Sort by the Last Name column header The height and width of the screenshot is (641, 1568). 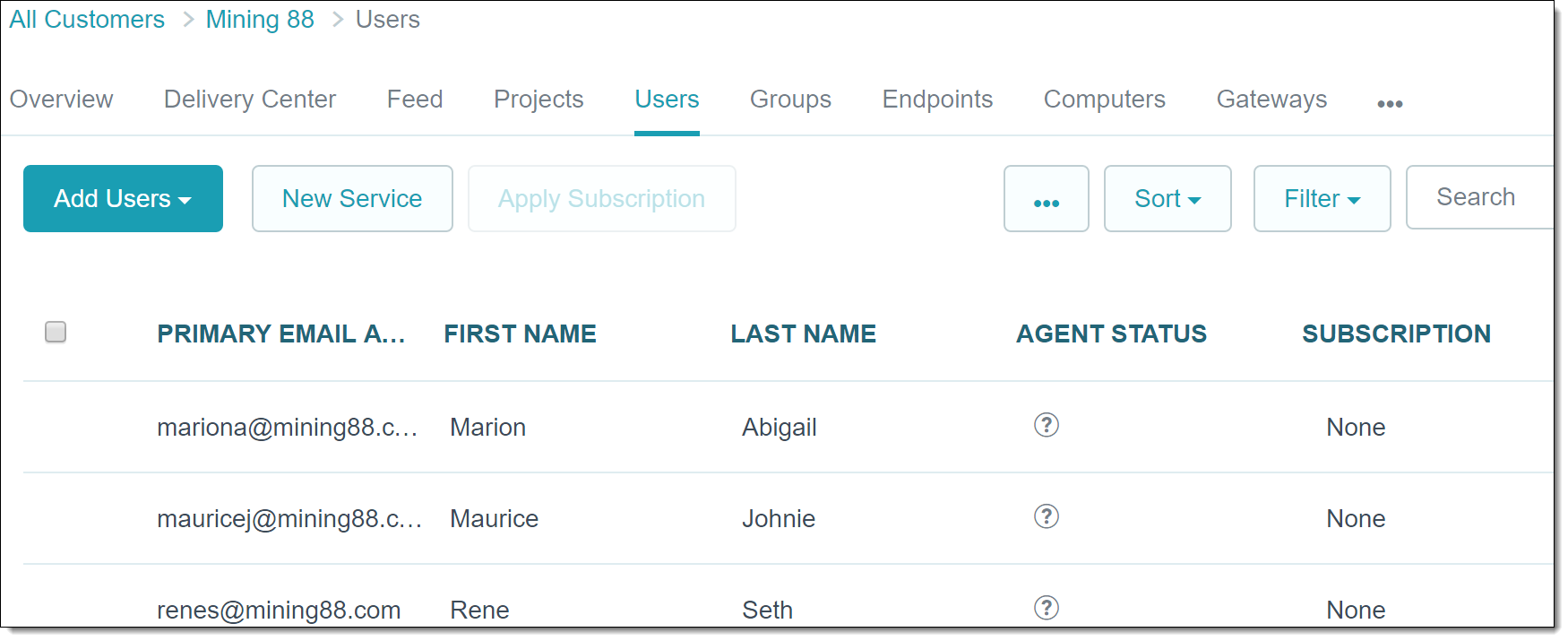click(x=803, y=333)
